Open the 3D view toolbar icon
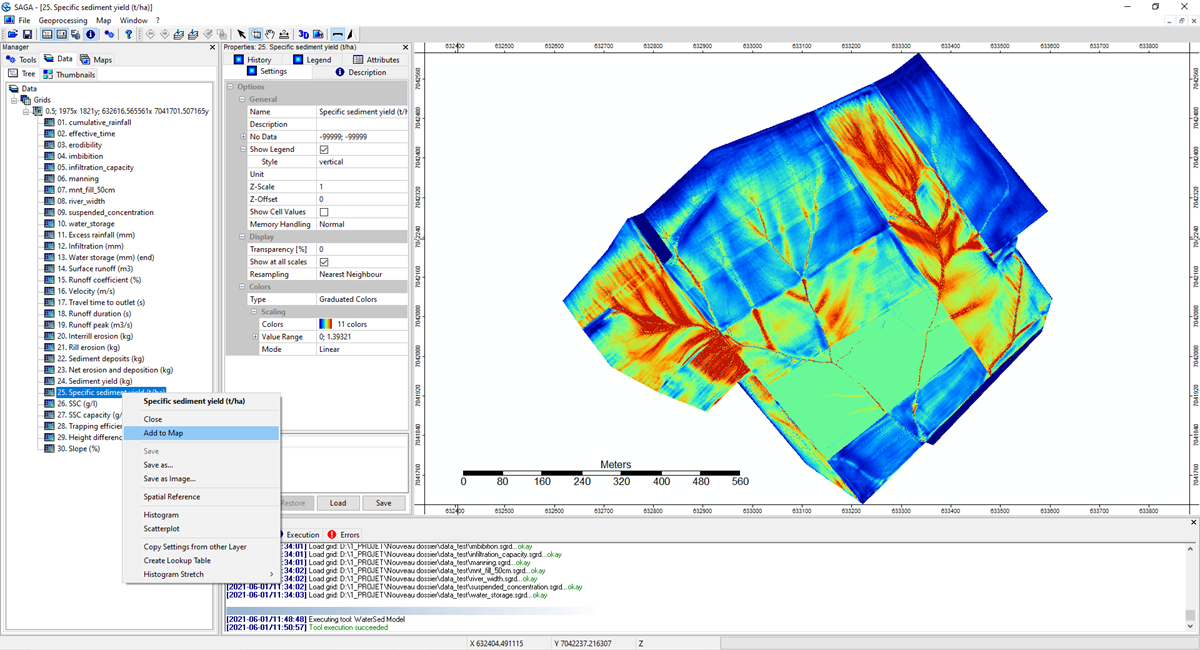This screenshot has width=1200, height=650. 304,34
